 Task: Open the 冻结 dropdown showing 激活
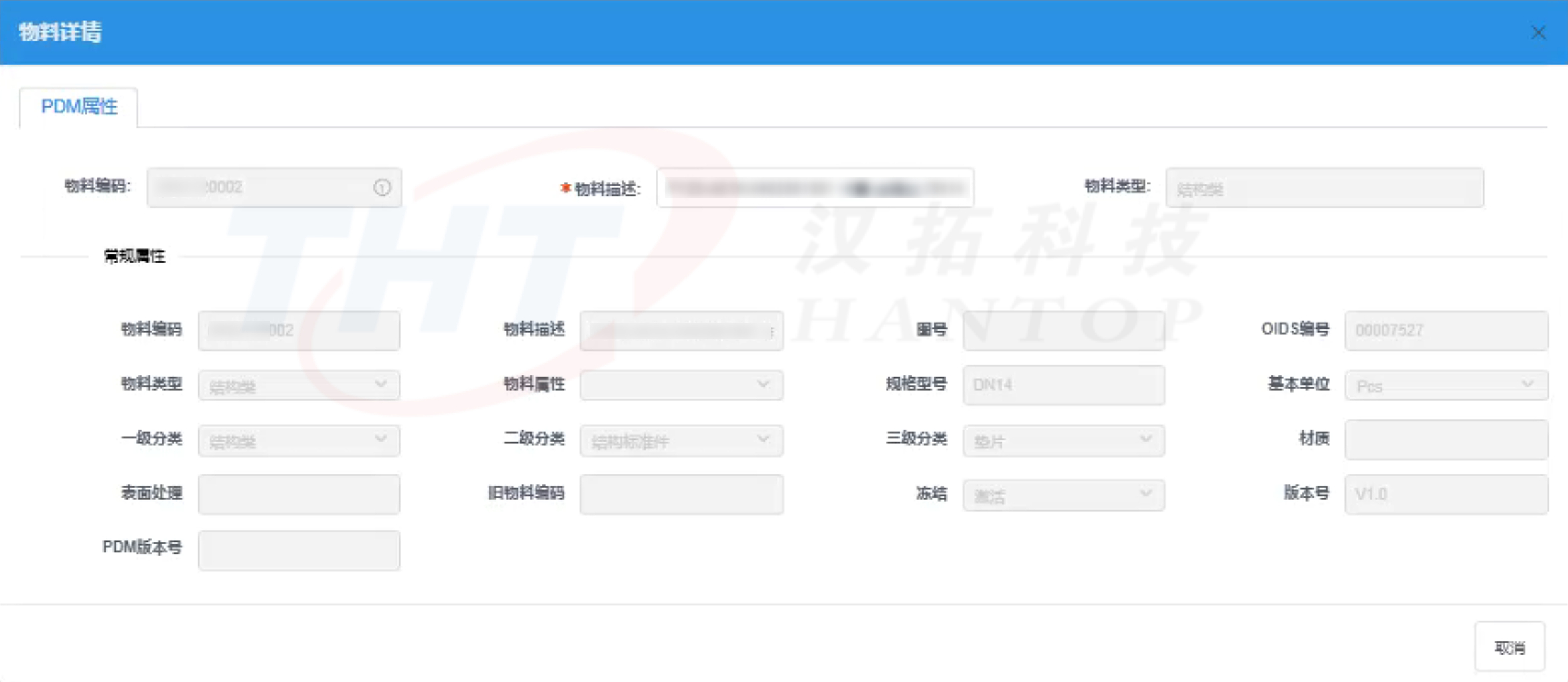(x=1064, y=495)
